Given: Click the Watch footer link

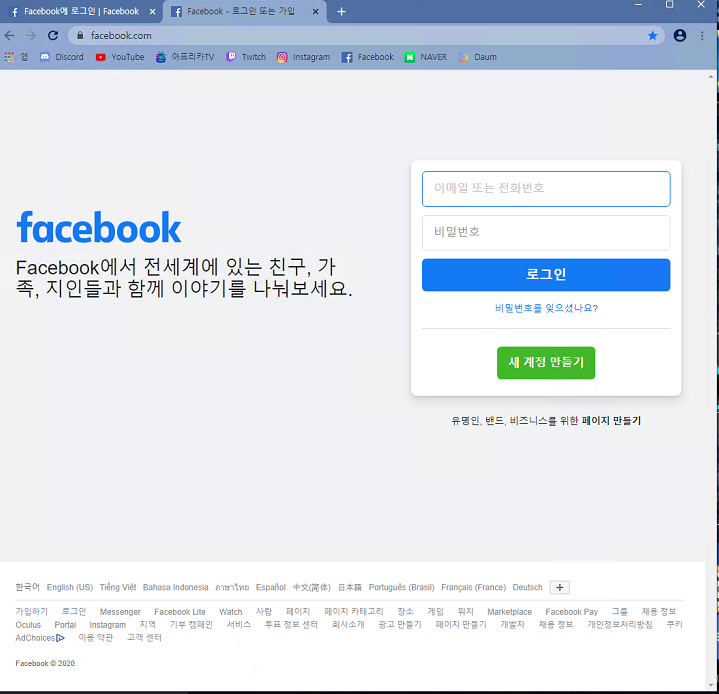Looking at the screenshot, I should point(231,611).
